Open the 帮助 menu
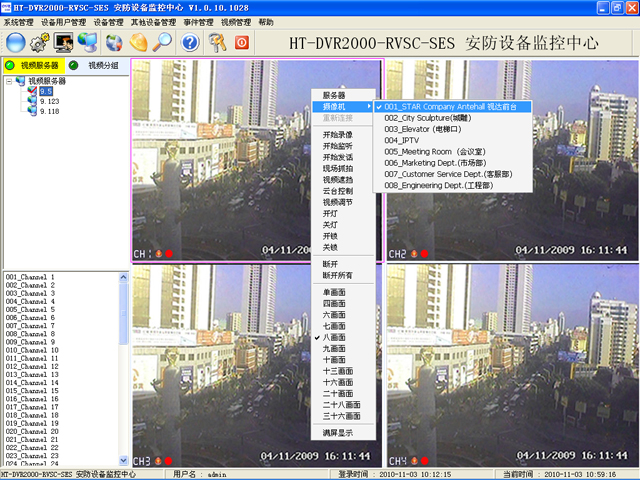The height and width of the screenshot is (480, 640). (266, 22)
